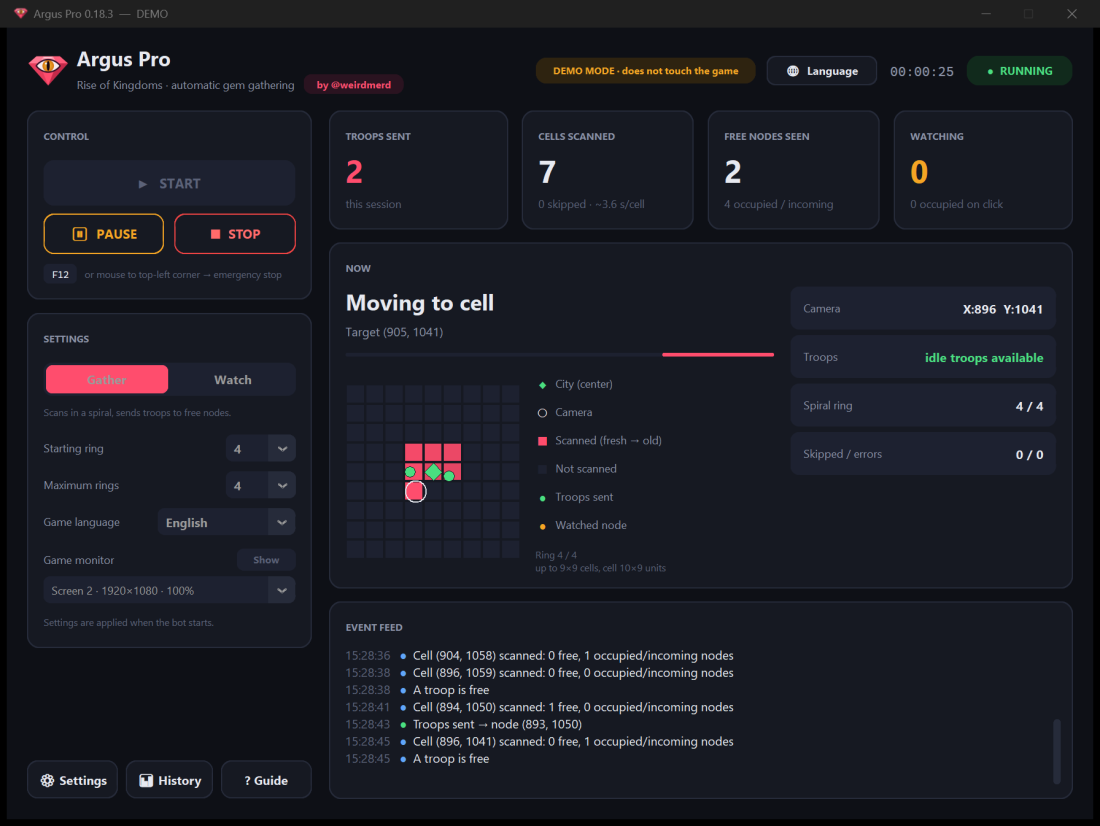Click the DEMO MODE banner
This screenshot has width=1100, height=826.
[x=645, y=71]
